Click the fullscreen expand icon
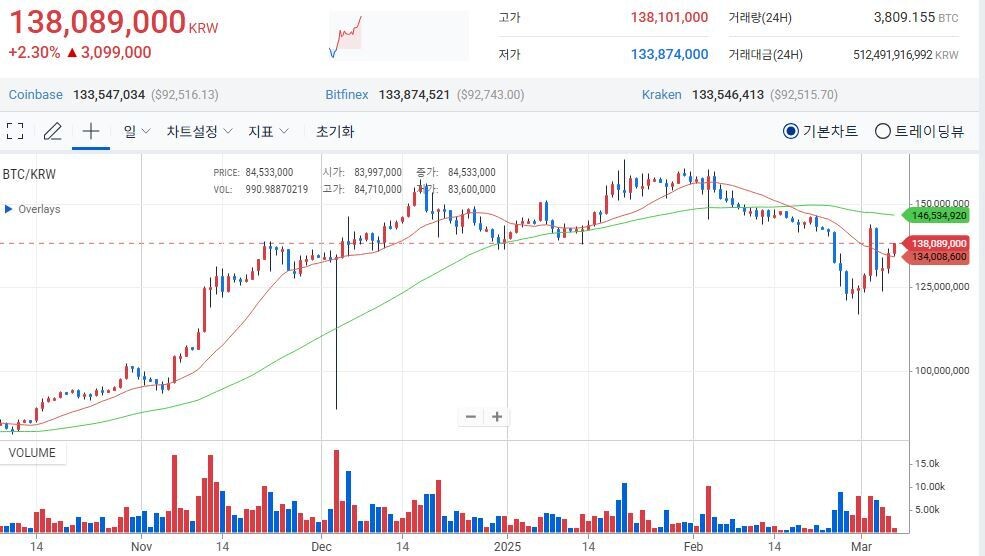 [15, 131]
